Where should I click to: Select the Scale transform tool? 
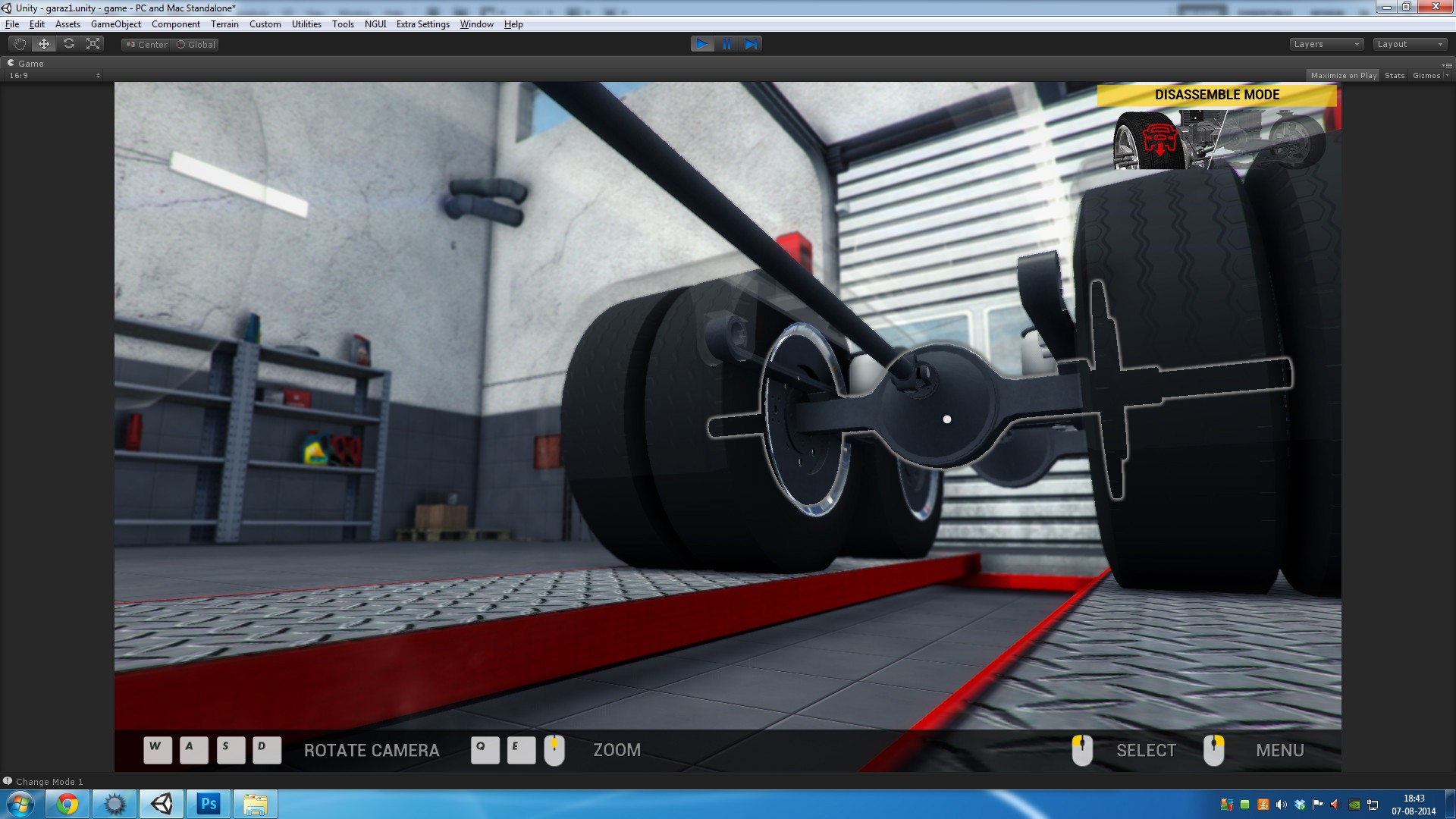(93, 44)
